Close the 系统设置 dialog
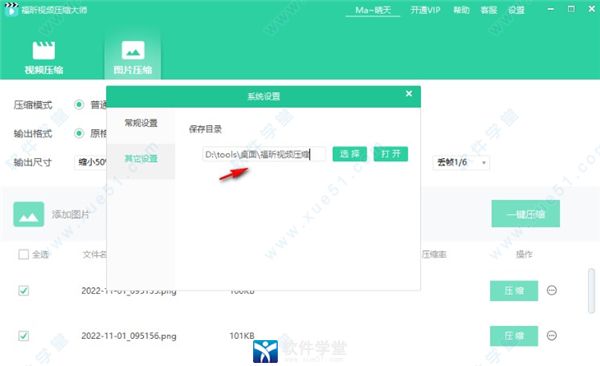600x366 pixels. 409,94
